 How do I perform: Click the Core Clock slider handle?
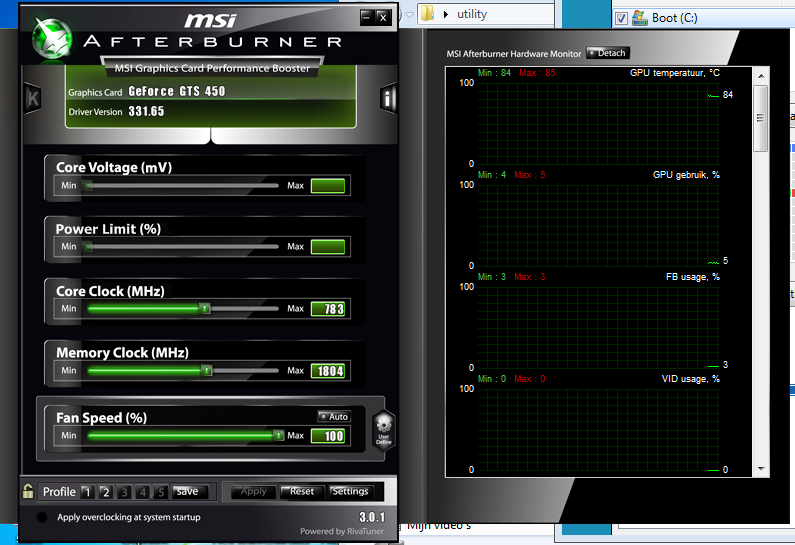coord(204,308)
